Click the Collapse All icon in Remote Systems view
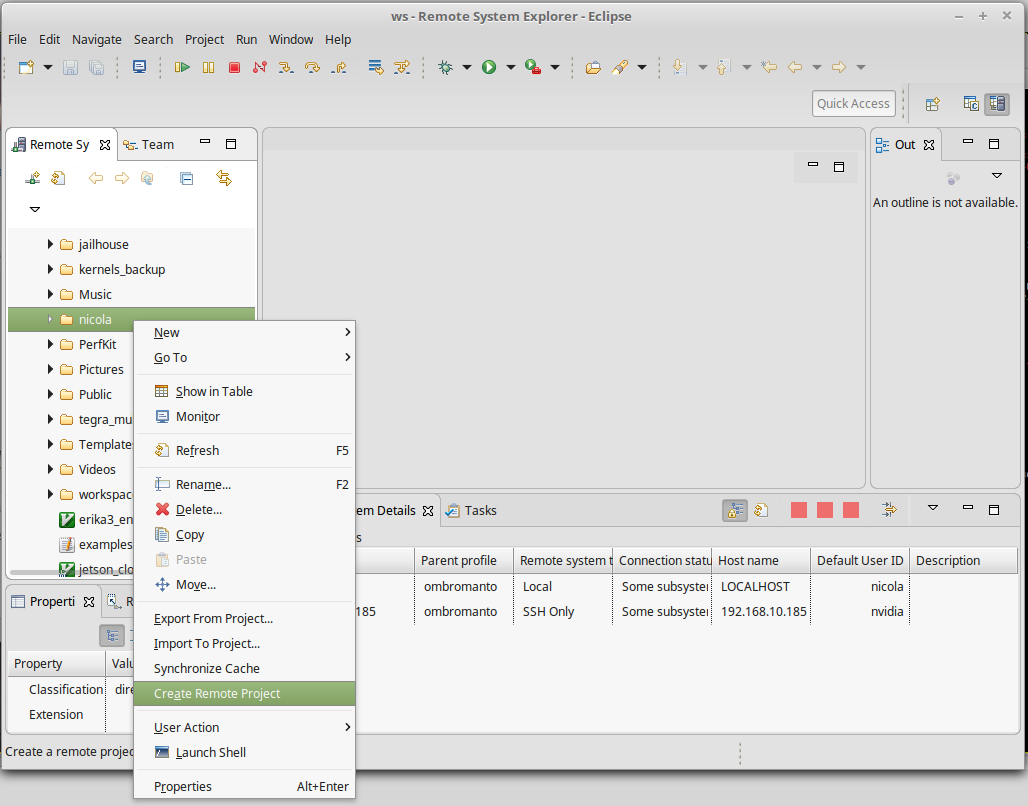The height and width of the screenshot is (806, 1028). [187, 178]
